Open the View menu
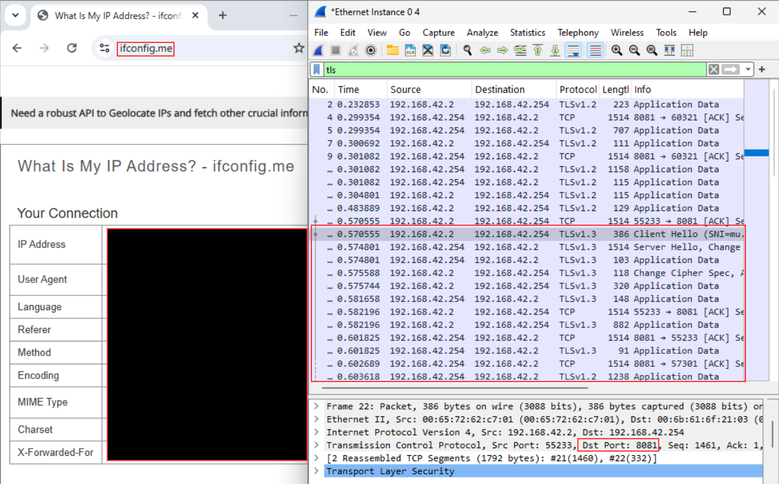The image size is (779, 484). pyautogui.click(x=377, y=32)
